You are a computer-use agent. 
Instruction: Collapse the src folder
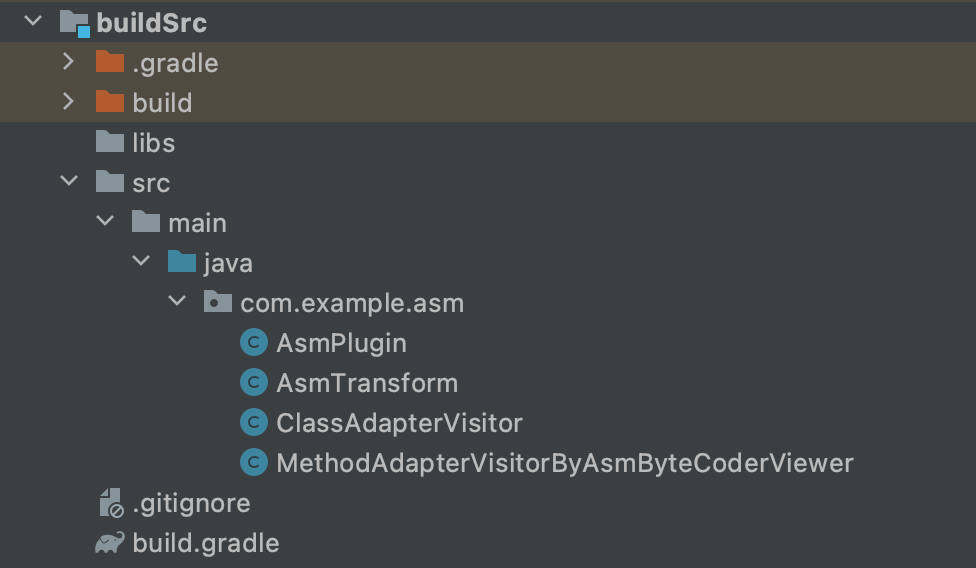pyautogui.click(x=69, y=182)
